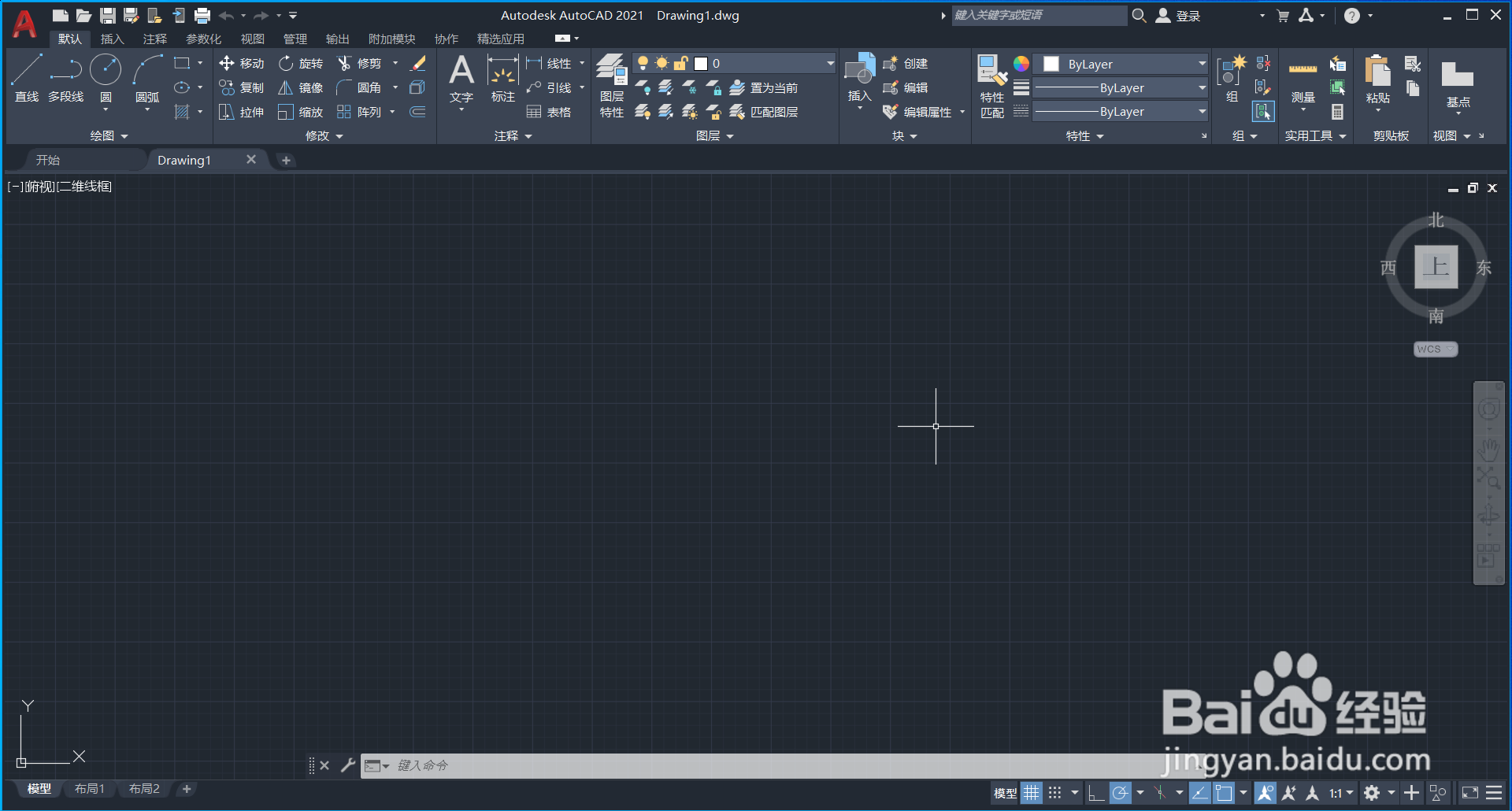1512x811 pixels.
Task: Insert a 表格 (Table)
Action: [x=549, y=112]
